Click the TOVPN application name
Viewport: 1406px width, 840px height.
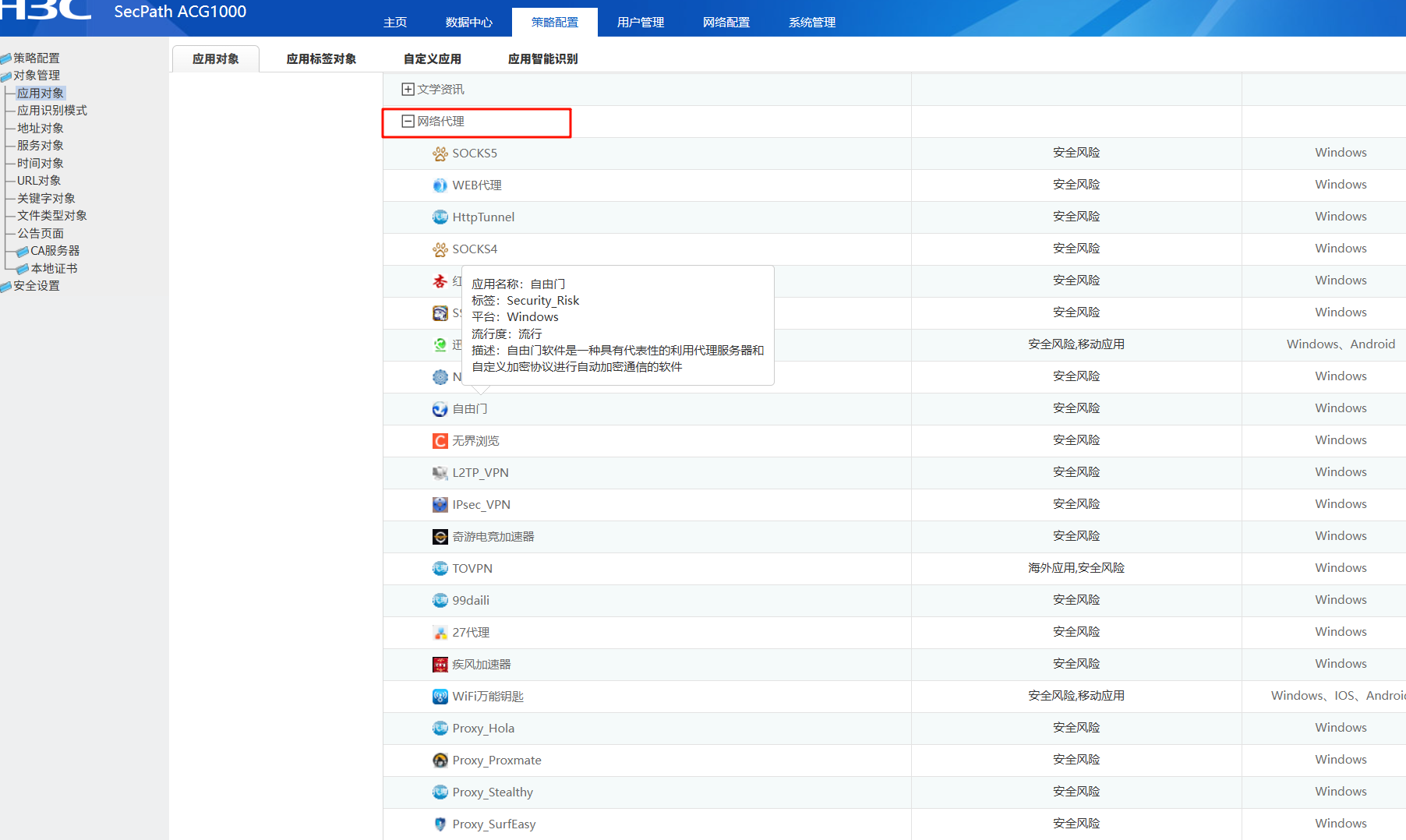(472, 569)
